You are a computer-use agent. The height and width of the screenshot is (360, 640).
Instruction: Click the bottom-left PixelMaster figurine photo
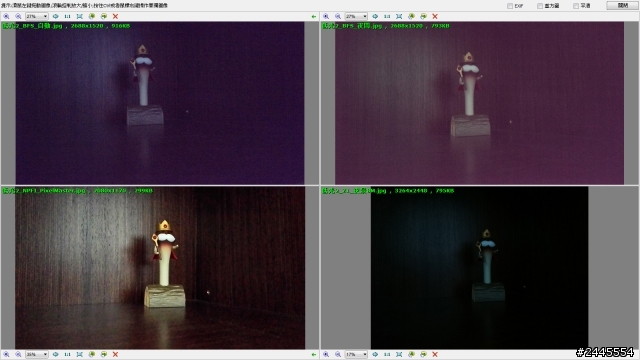coord(160,268)
